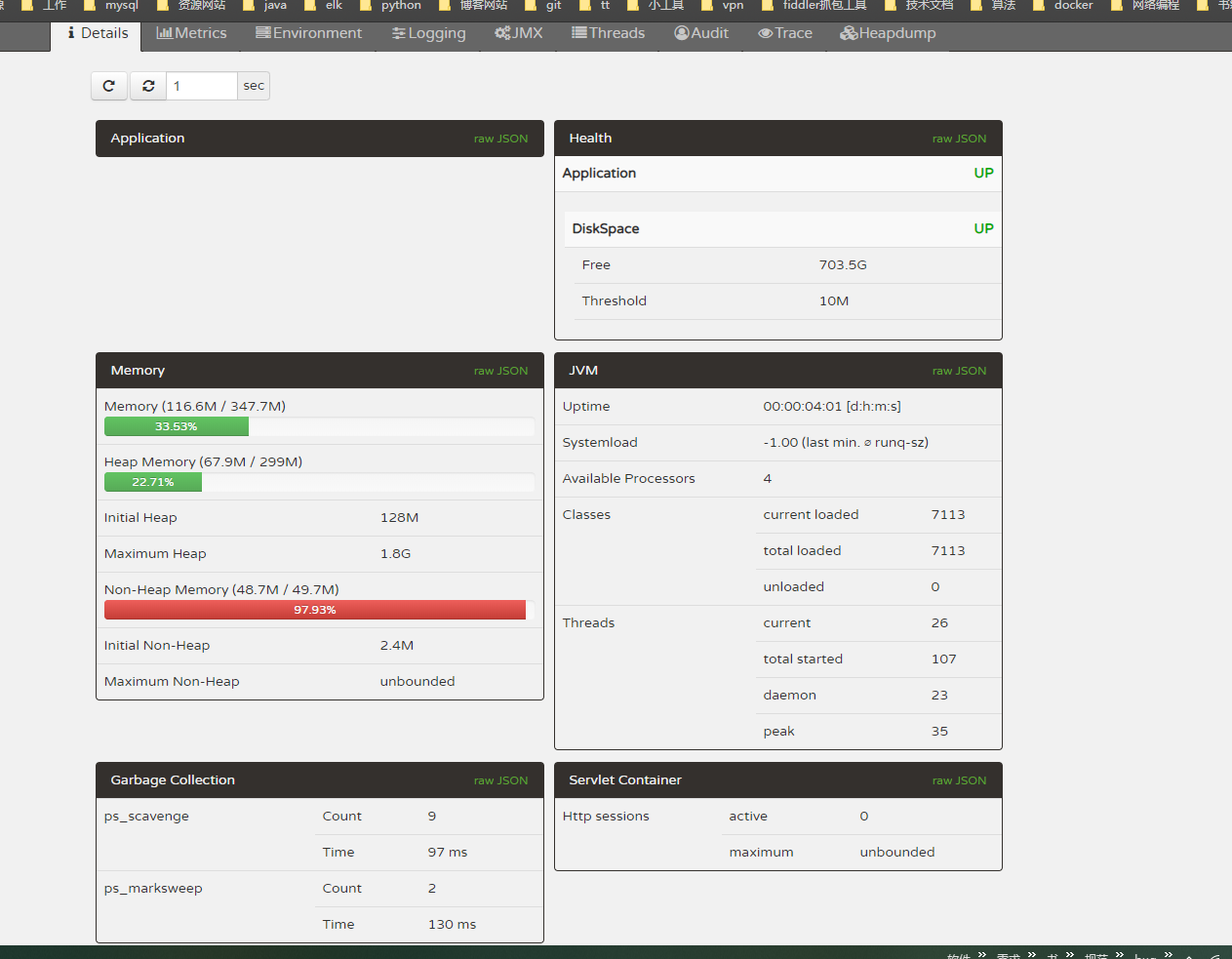Select the Maximum Non-Heap unbounded value
The width and height of the screenshot is (1232, 959).
point(417,682)
